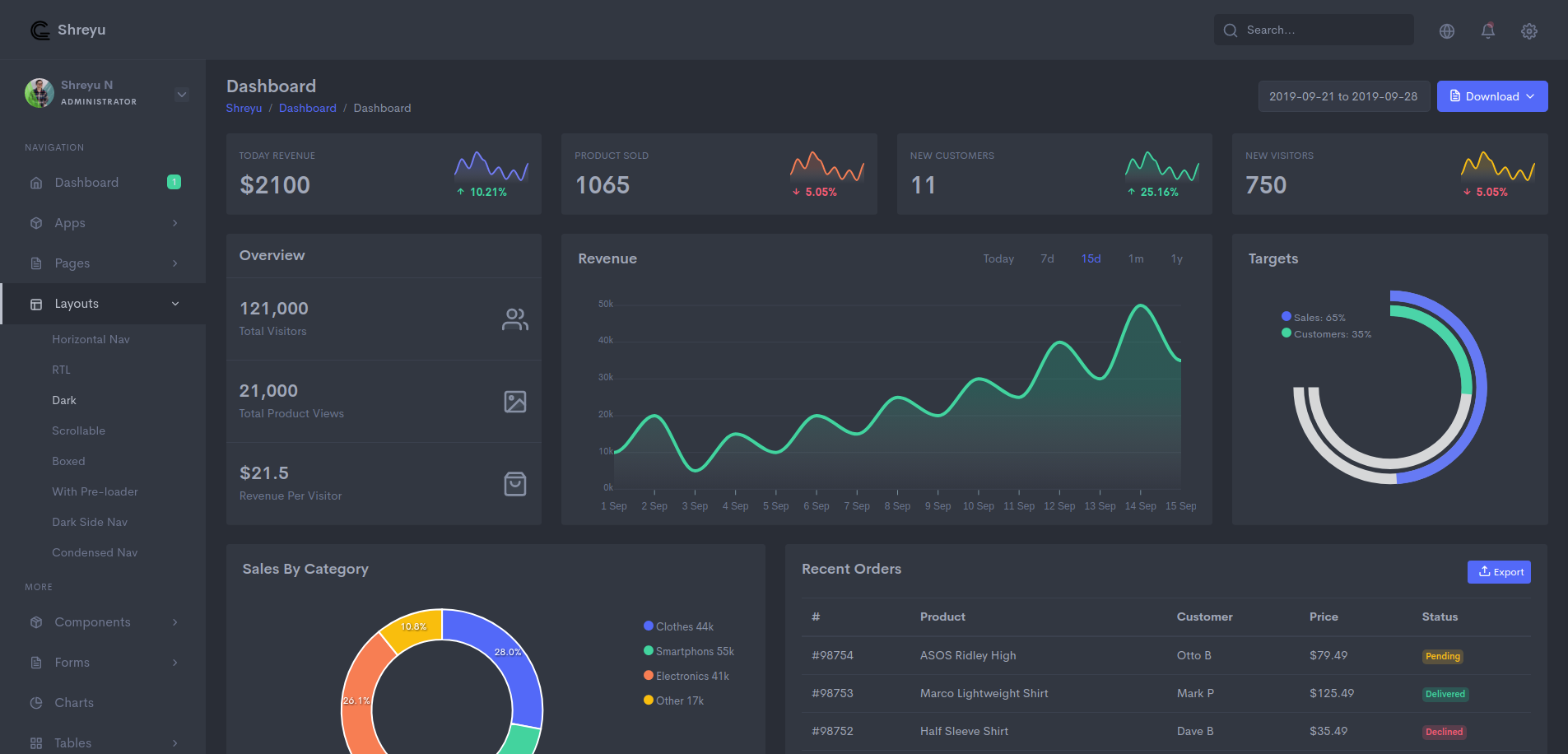Open the language globe icon
Screen dimensions: 1568x754
1447,31
